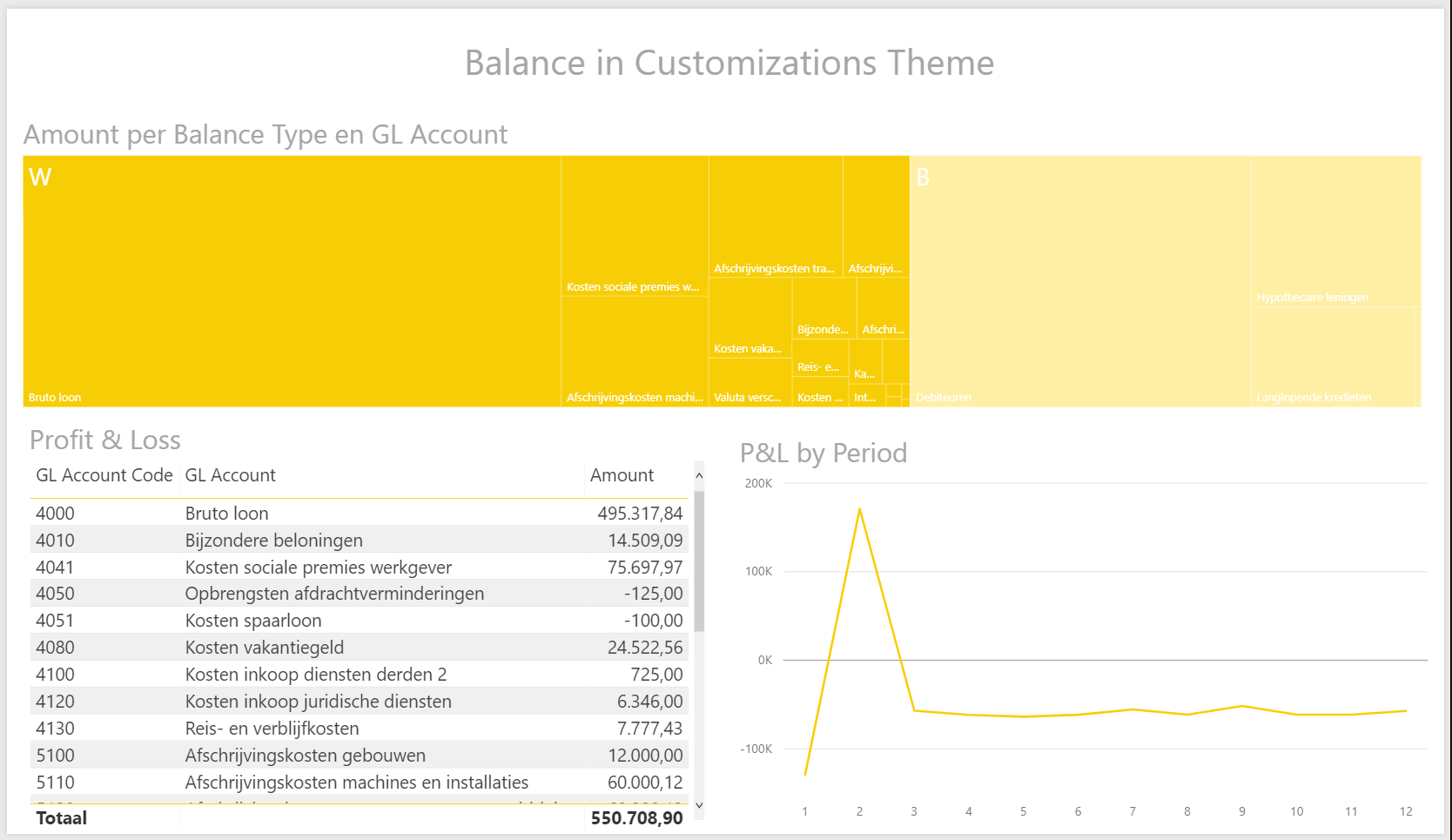
Task: Click the Totaal row label
Action: [61, 818]
